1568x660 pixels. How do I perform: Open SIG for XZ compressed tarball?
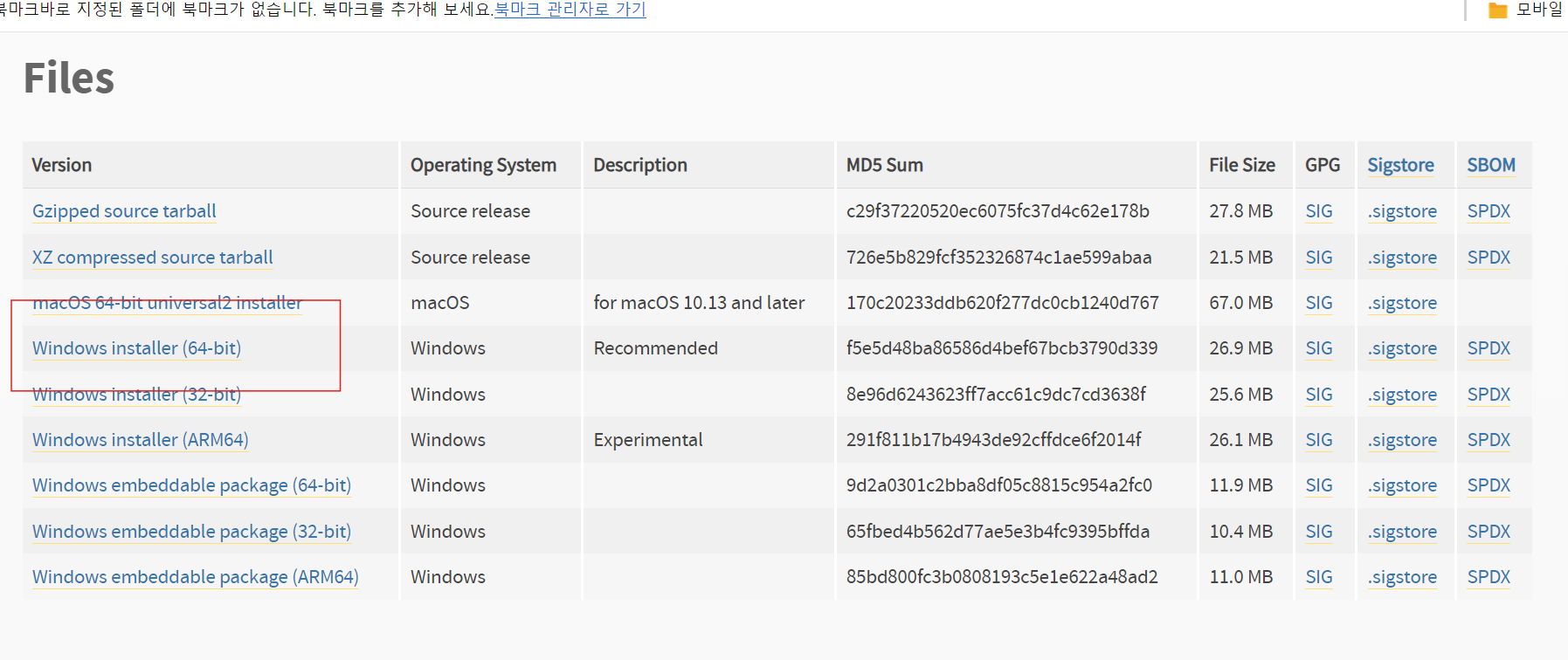1319,258
